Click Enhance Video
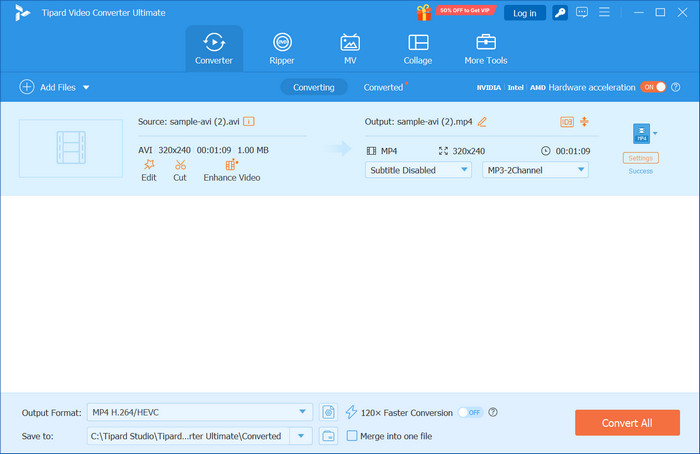700x454 pixels. 232,171
